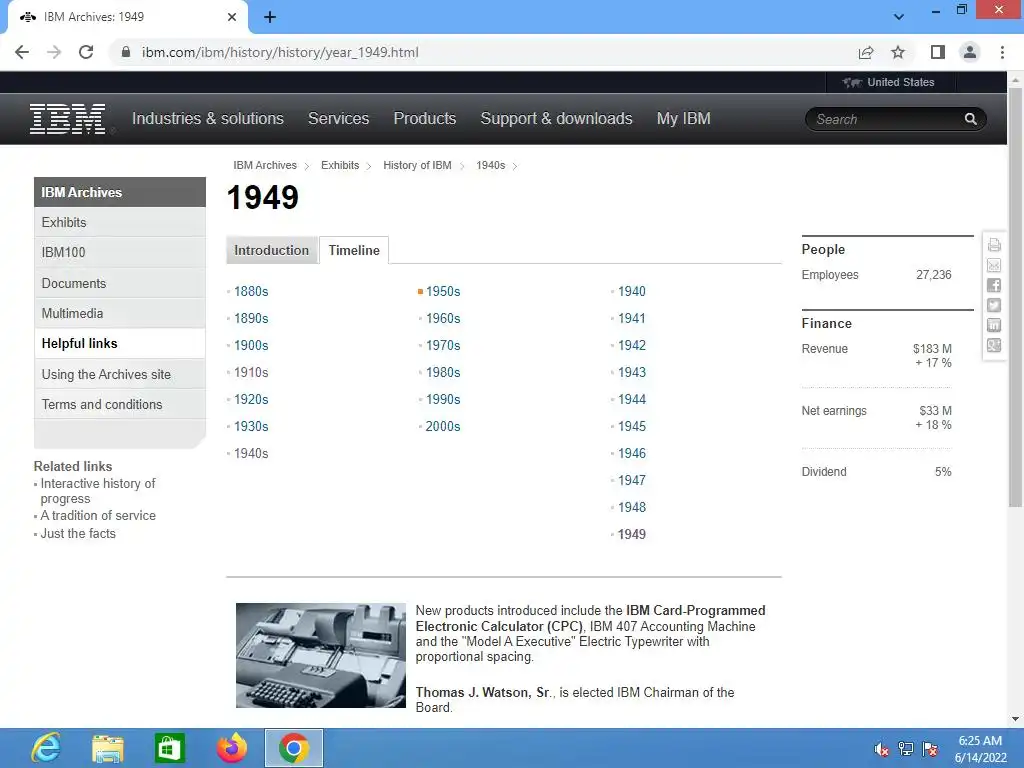Screen dimensions: 1024x768
Task: Open year 1948 in timeline
Action: pyautogui.click(x=632, y=507)
